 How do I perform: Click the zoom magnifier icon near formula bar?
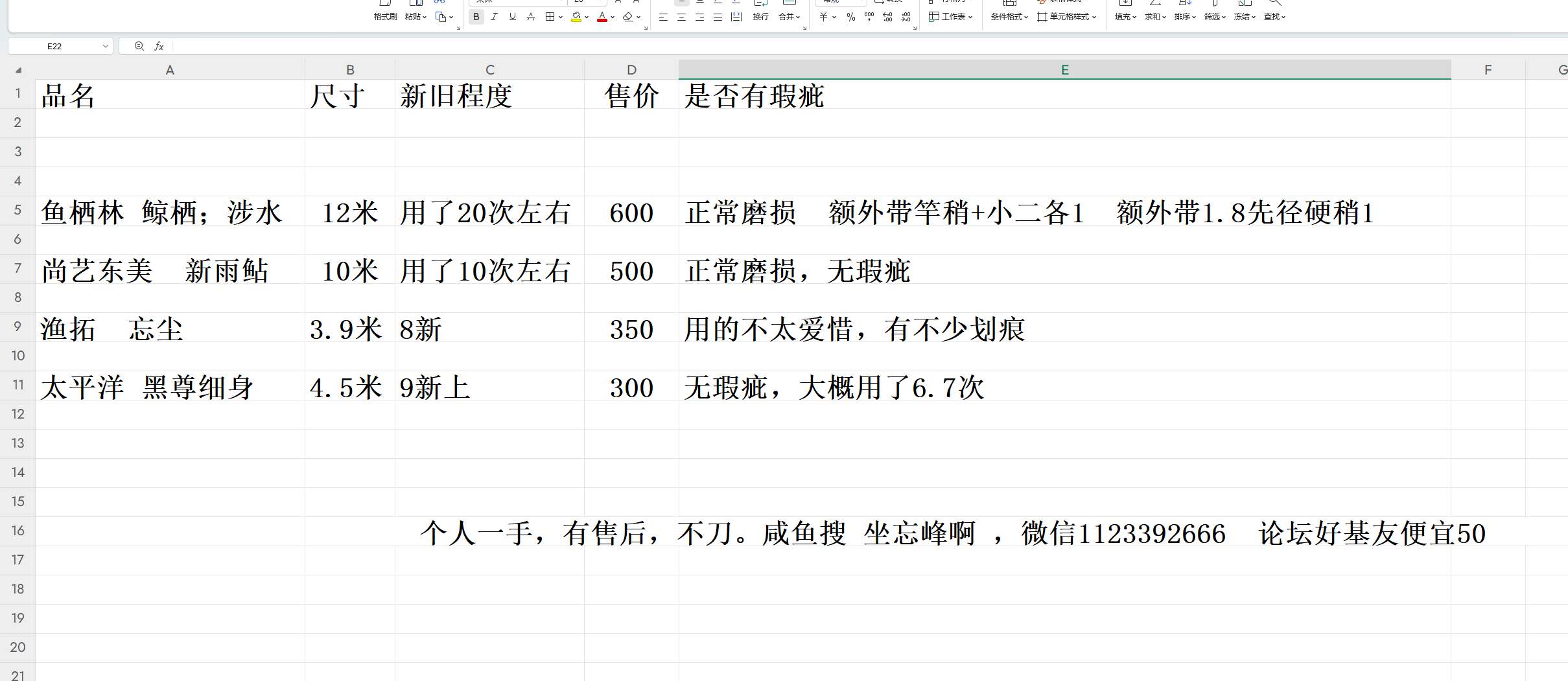tap(139, 46)
